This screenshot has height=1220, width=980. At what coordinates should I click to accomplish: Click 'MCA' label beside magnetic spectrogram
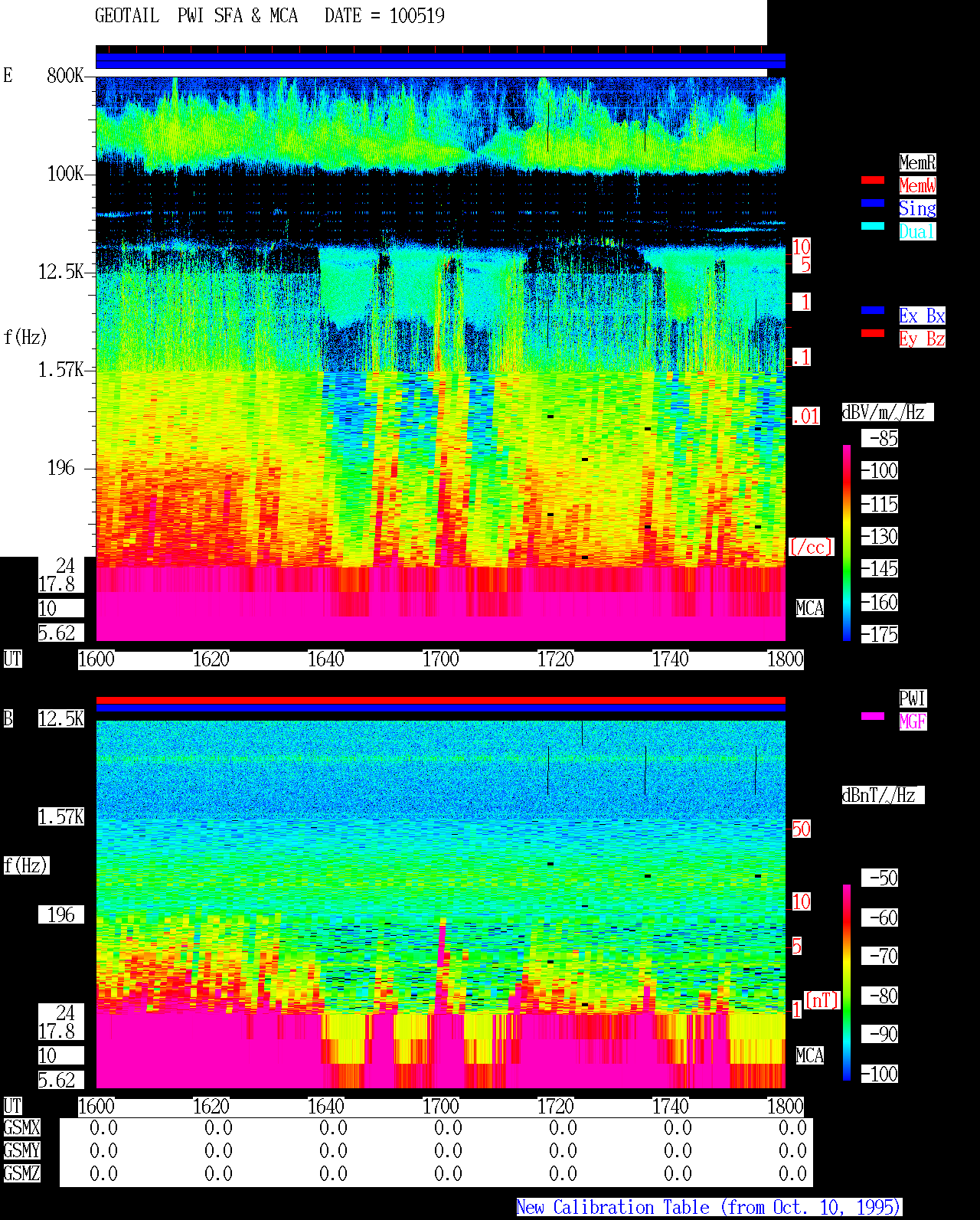(809, 1055)
